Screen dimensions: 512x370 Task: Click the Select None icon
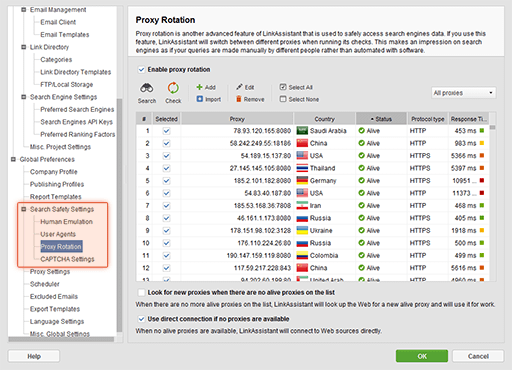(x=283, y=99)
